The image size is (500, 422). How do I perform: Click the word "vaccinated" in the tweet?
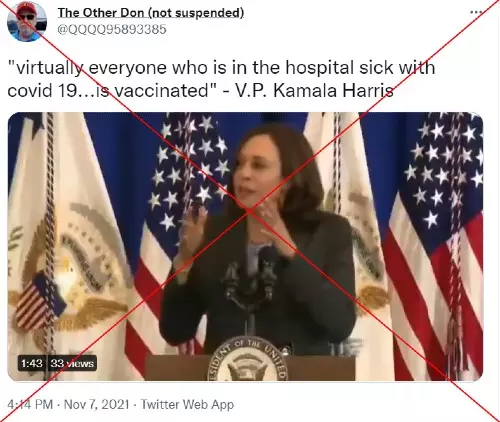[x=164, y=90]
